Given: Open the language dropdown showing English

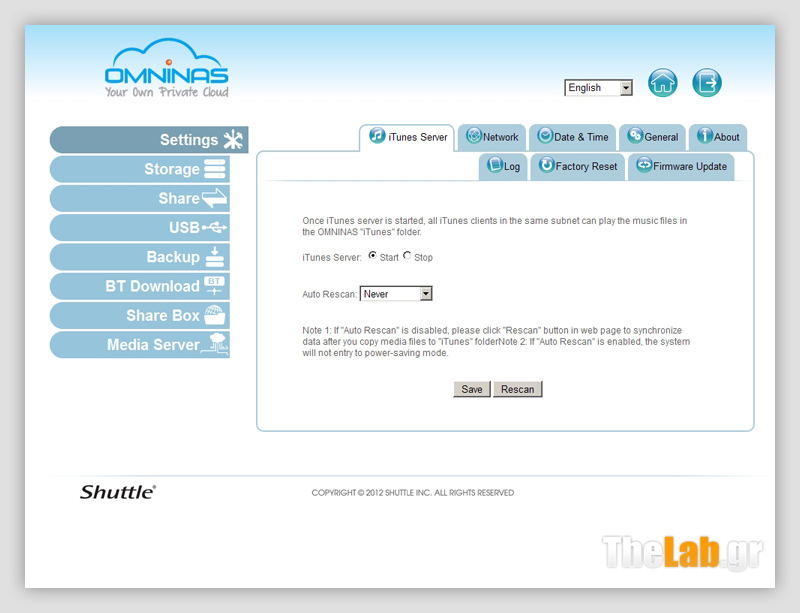Looking at the screenshot, I should (x=598, y=88).
